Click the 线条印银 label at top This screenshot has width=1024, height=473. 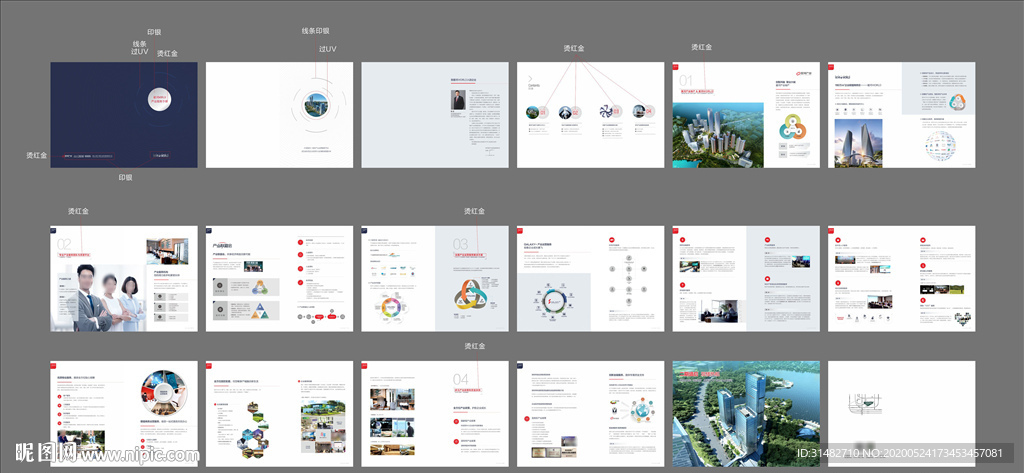click(322, 32)
